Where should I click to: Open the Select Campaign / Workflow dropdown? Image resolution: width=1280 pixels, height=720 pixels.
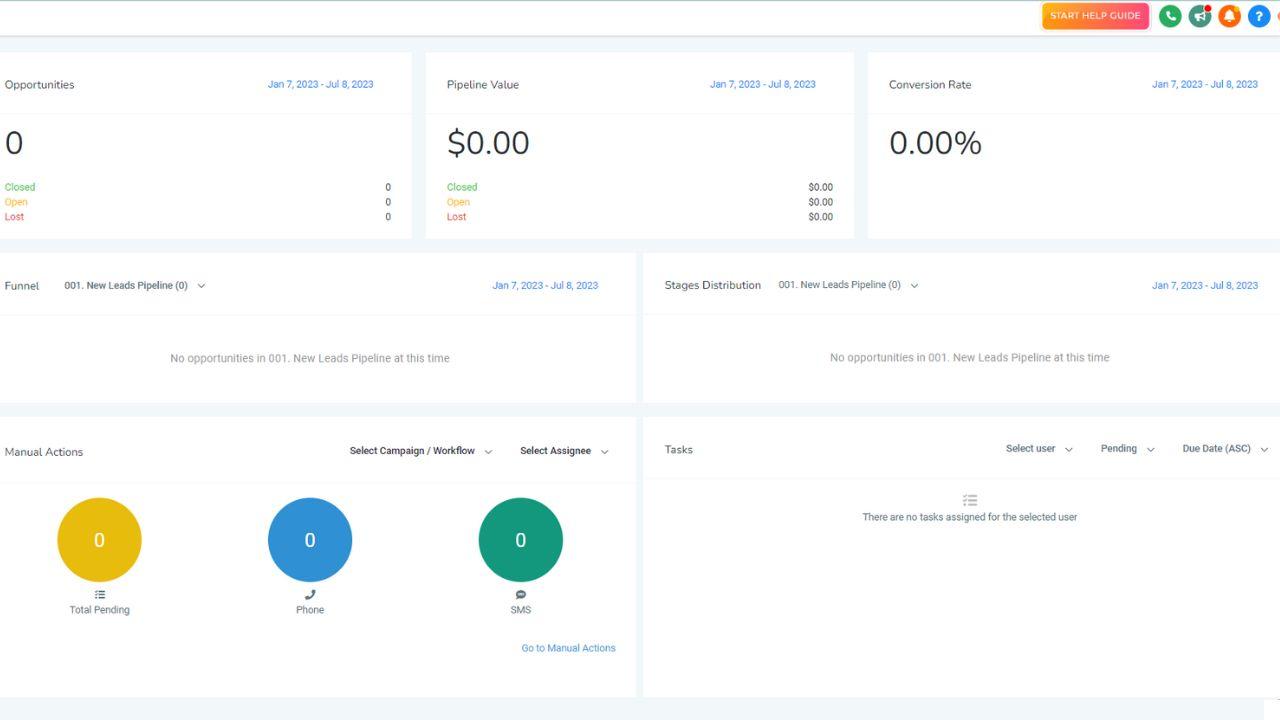(421, 451)
